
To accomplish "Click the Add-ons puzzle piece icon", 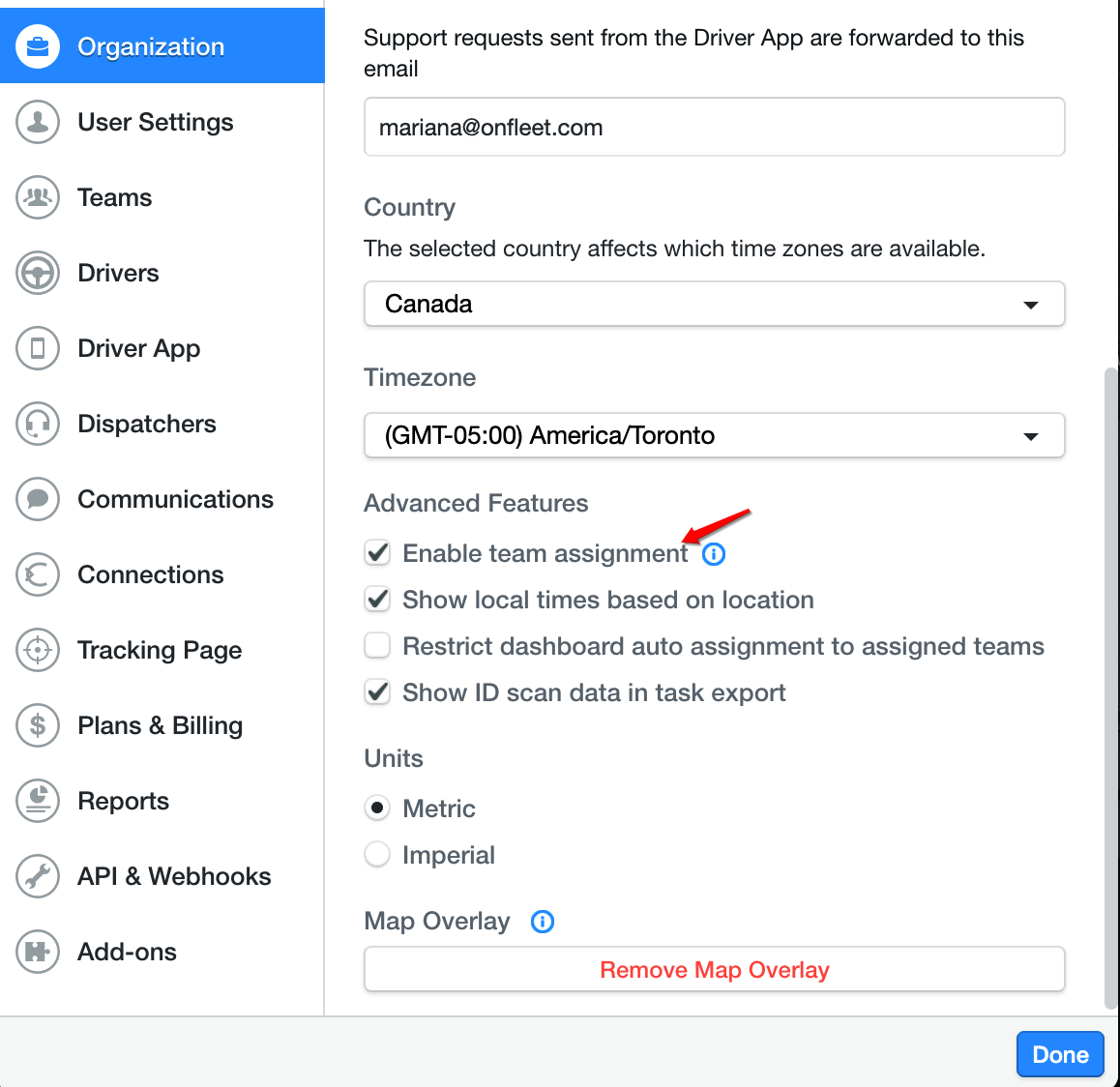I will point(37,952).
